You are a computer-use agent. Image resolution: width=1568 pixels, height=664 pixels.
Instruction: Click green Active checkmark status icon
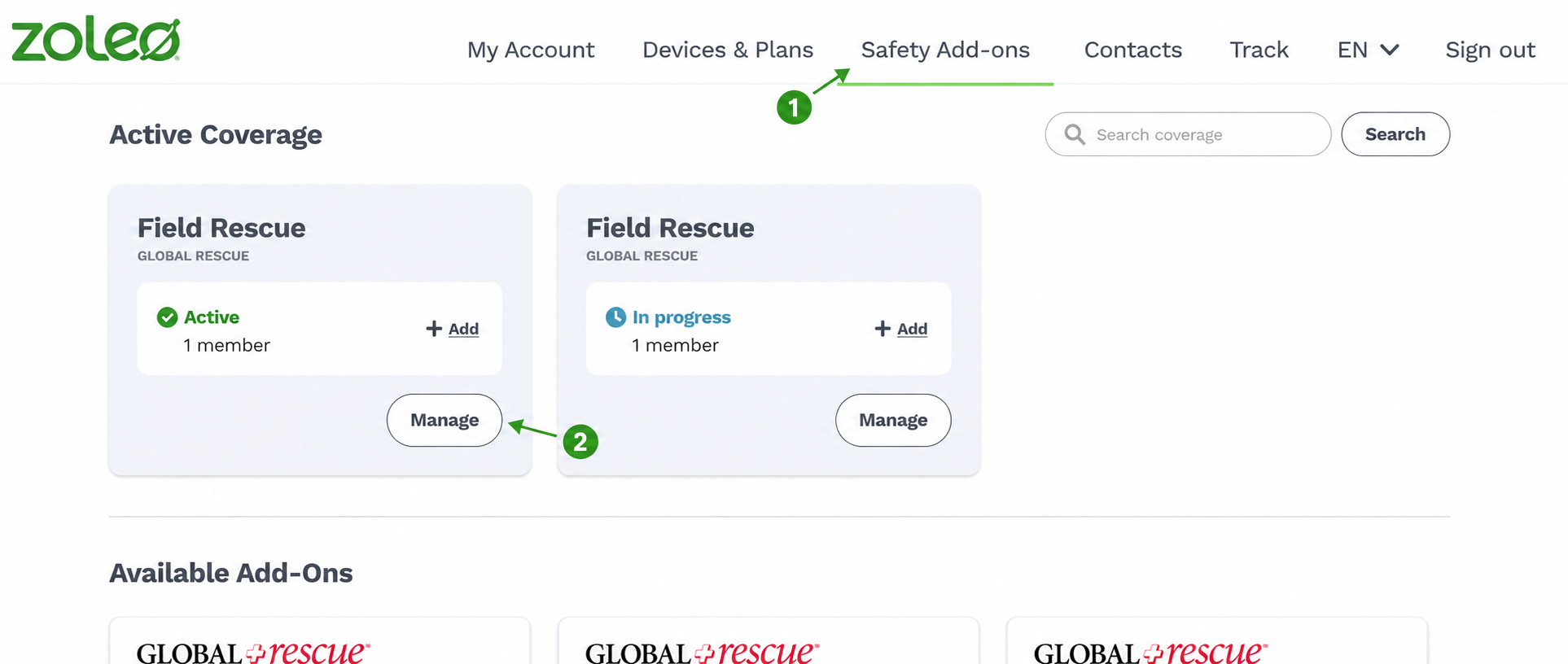[167, 317]
